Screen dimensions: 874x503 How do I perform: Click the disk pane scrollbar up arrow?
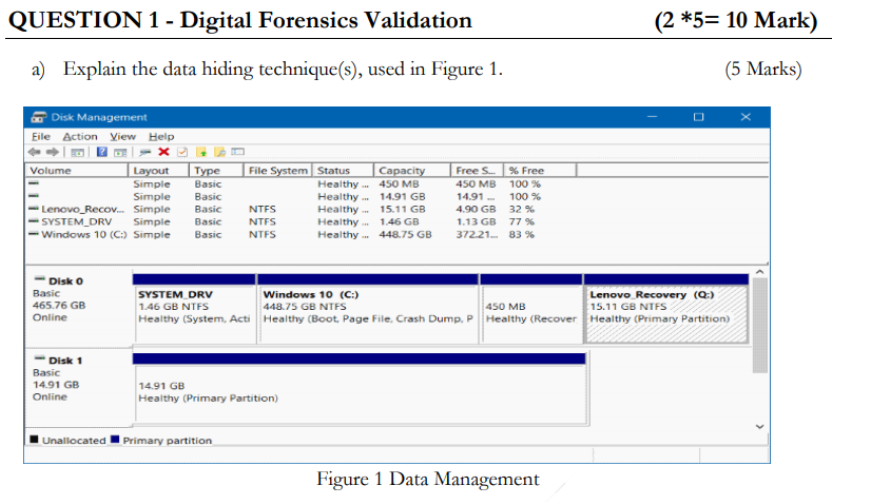pyautogui.click(x=760, y=272)
